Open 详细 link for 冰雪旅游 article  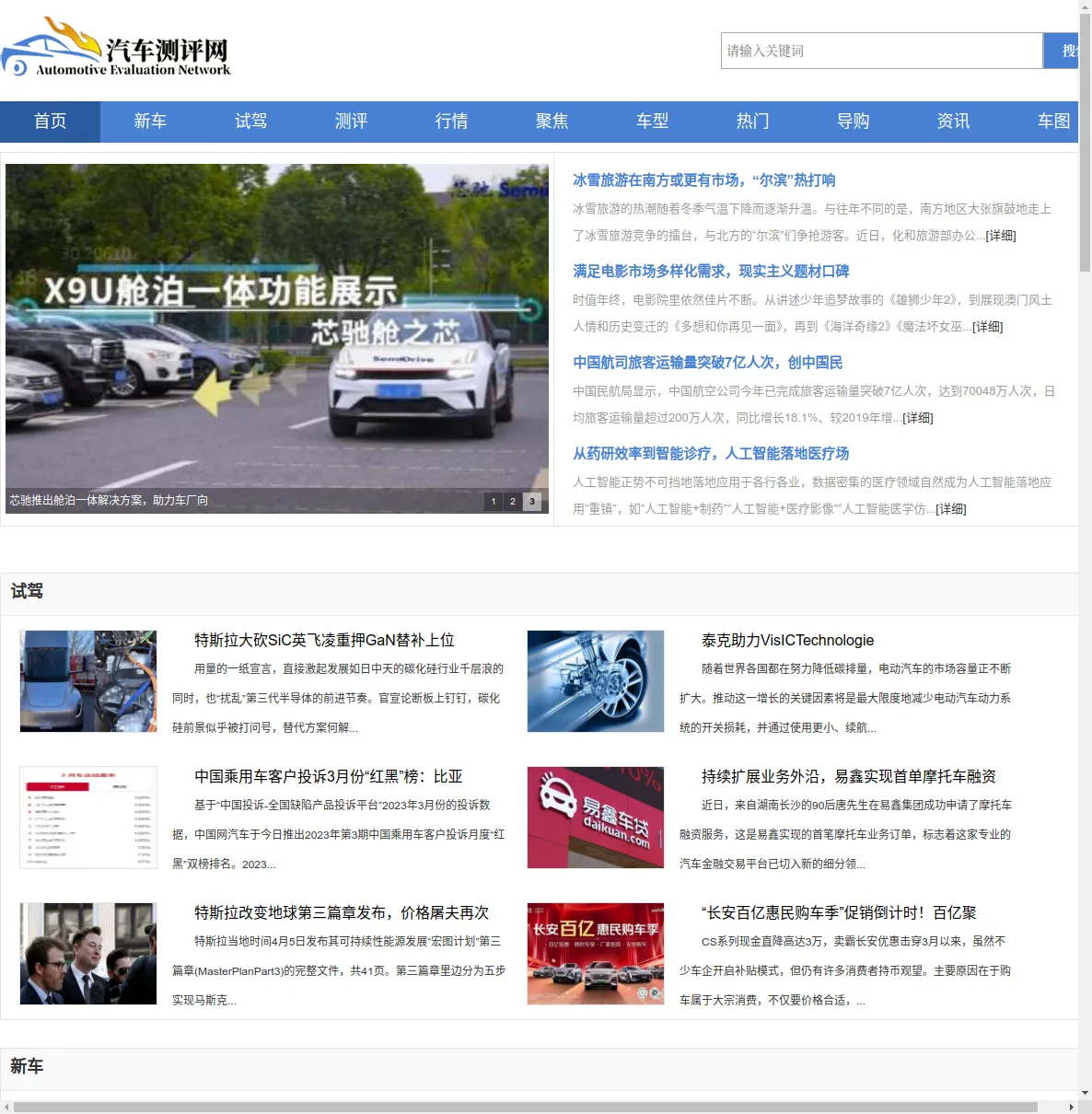click(x=1001, y=236)
